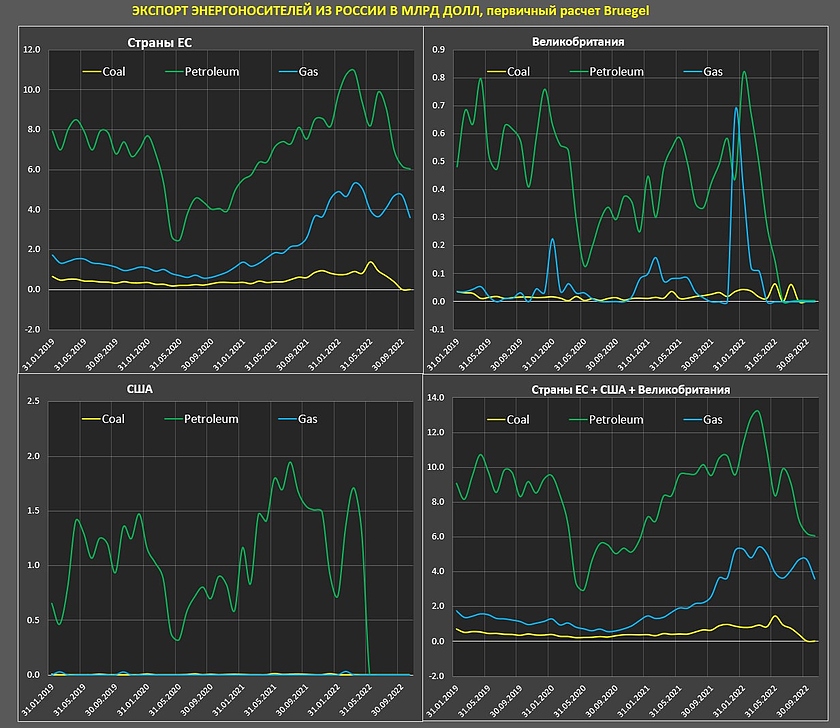This screenshot has height=728, width=840.
Task: Select the Coal legend entry in Великобритания chart
Action: coord(518,72)
